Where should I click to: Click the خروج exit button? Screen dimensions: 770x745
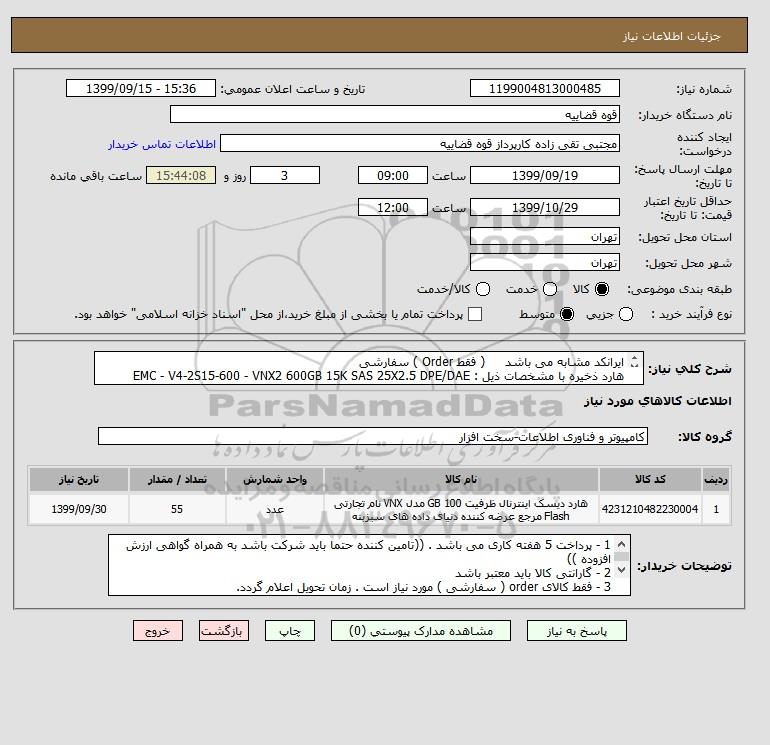tap(158, 631)
